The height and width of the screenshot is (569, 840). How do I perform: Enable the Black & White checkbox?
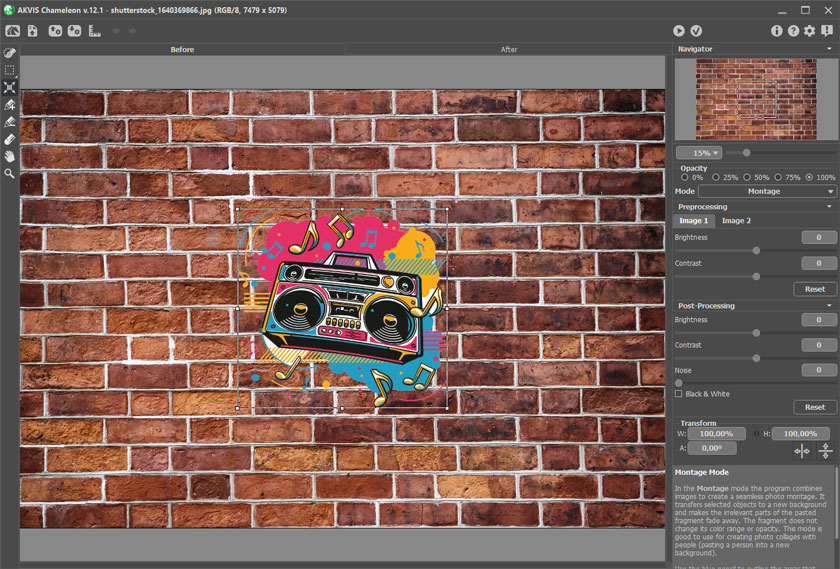(x=679, y=394)
